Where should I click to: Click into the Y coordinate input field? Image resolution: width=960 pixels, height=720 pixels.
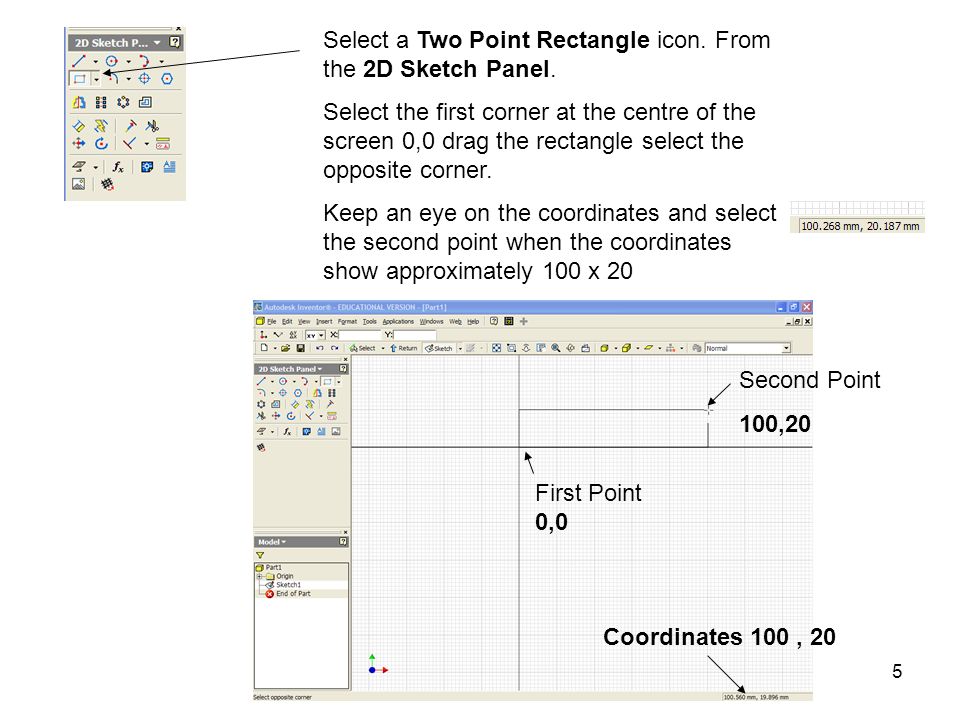click(x=414, y=335)
